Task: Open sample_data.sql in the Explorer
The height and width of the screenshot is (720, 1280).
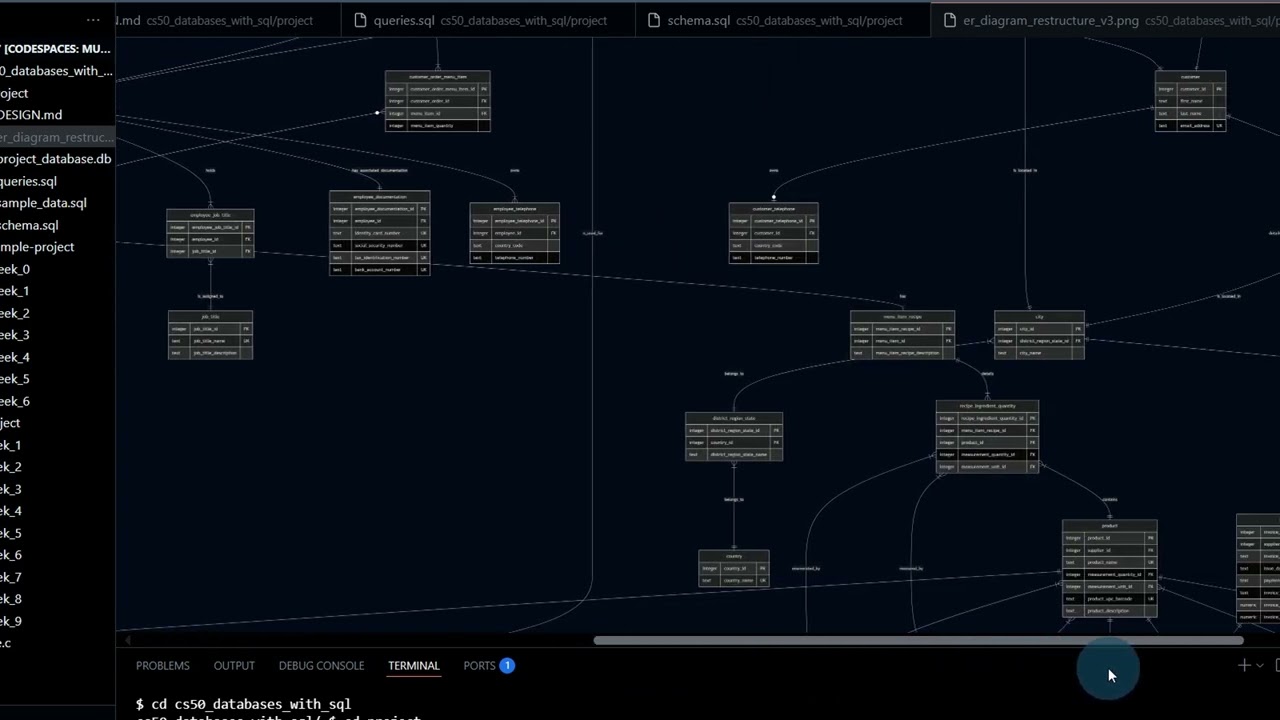Action: pos(57,203)
